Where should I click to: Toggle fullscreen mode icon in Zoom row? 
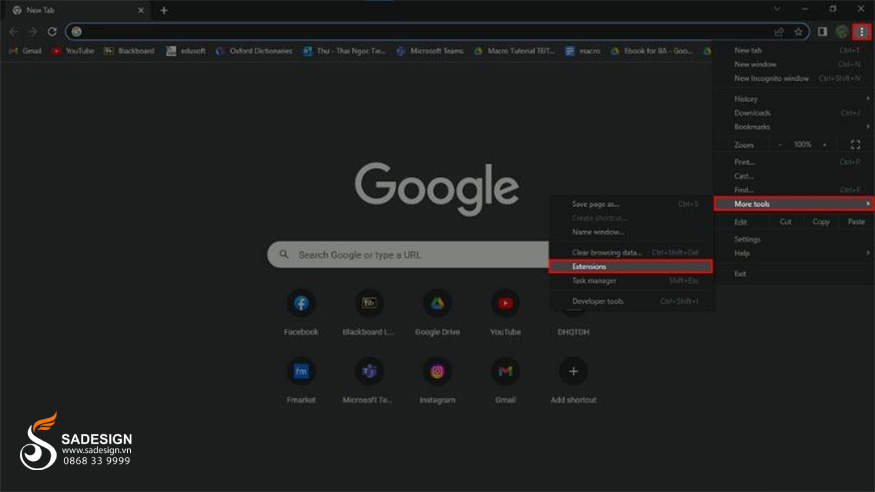point(855,144)
